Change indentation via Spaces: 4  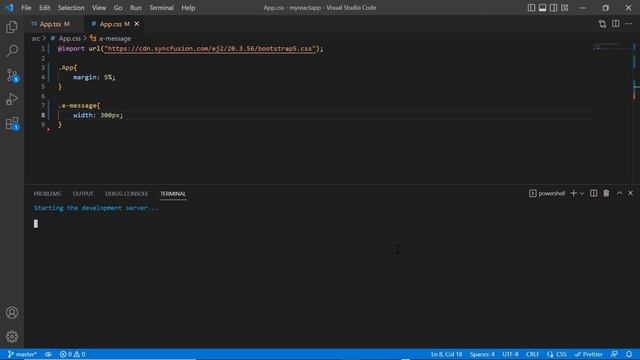(482, 354)
